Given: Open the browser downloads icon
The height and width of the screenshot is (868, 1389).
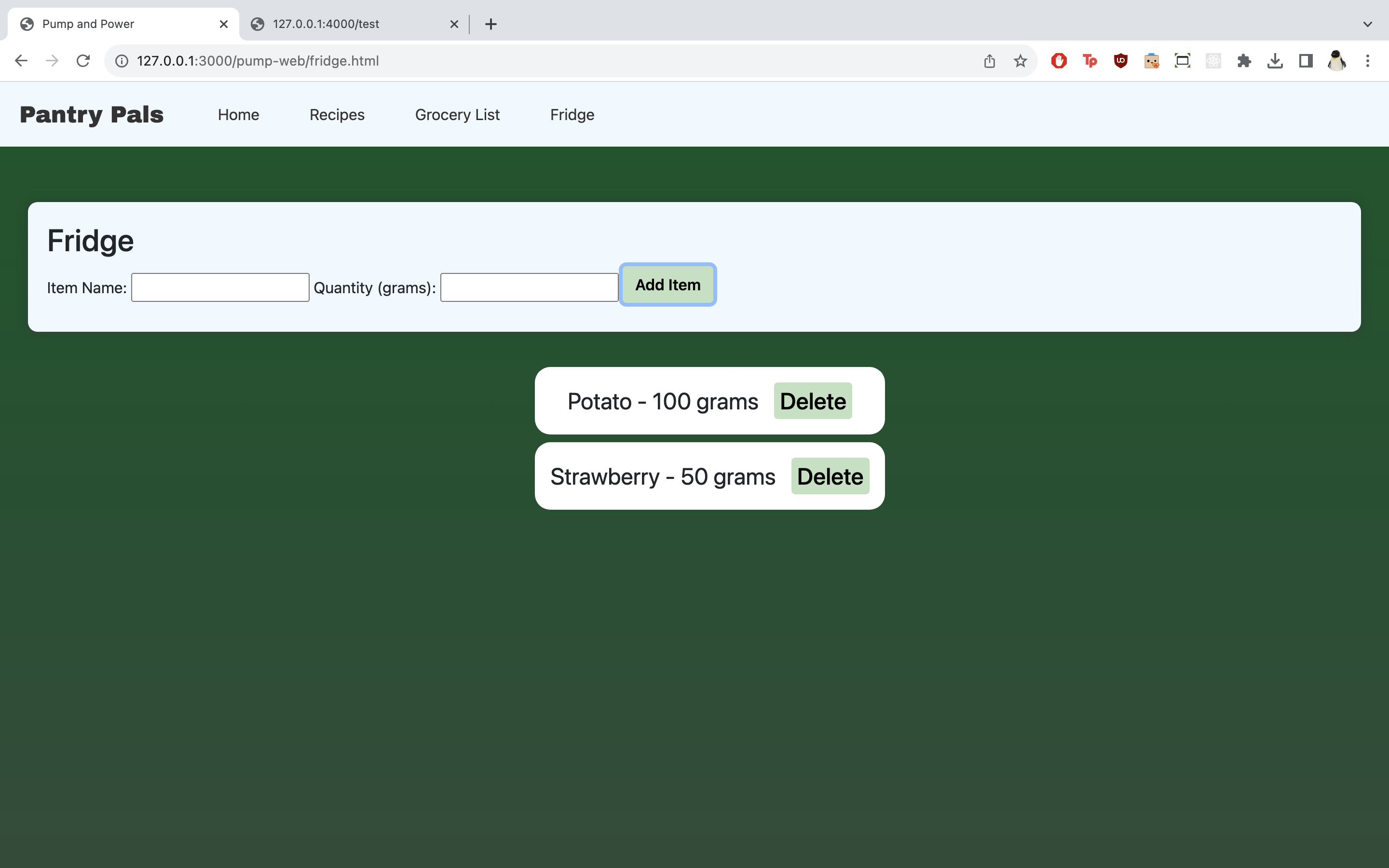Looking at the screenshot, I should (x=1275, y=61).
